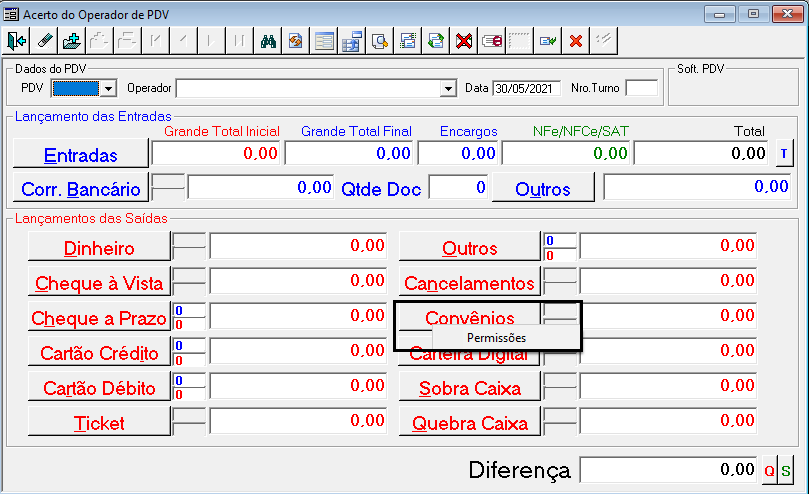Click the list form view icon
This screenshot has height=494, width=809.
(x=323, y=41)
